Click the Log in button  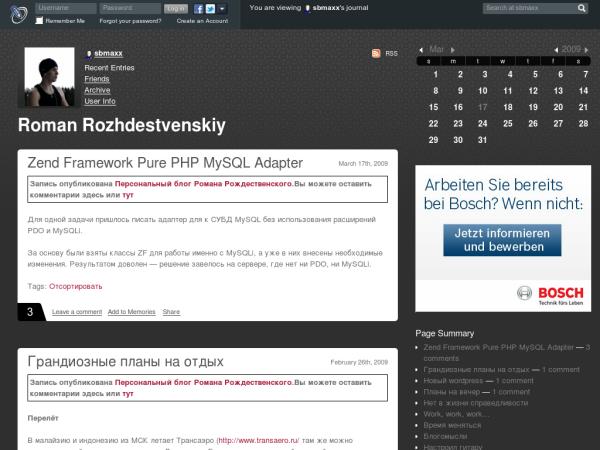(176, 8)
